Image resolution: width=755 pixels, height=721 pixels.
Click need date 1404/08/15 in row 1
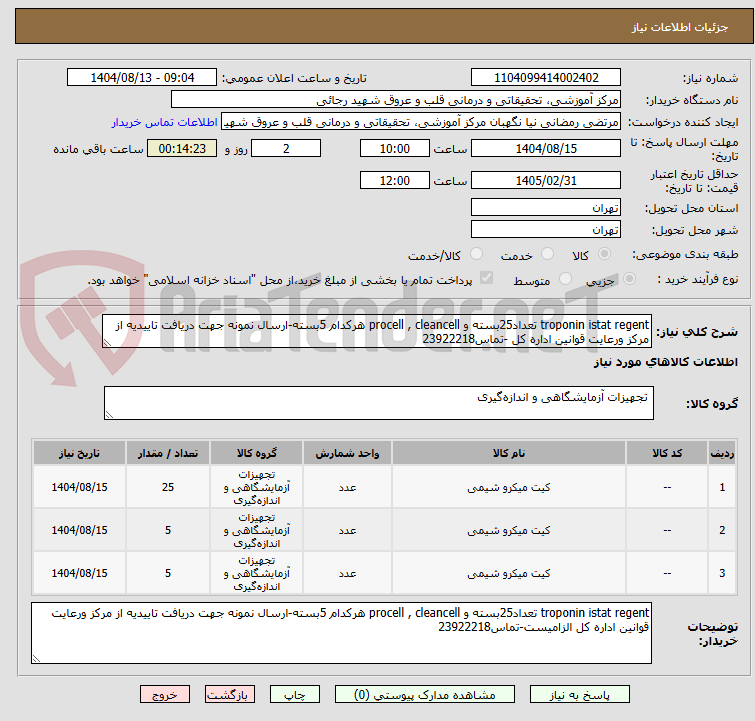(x=79, y=487)
